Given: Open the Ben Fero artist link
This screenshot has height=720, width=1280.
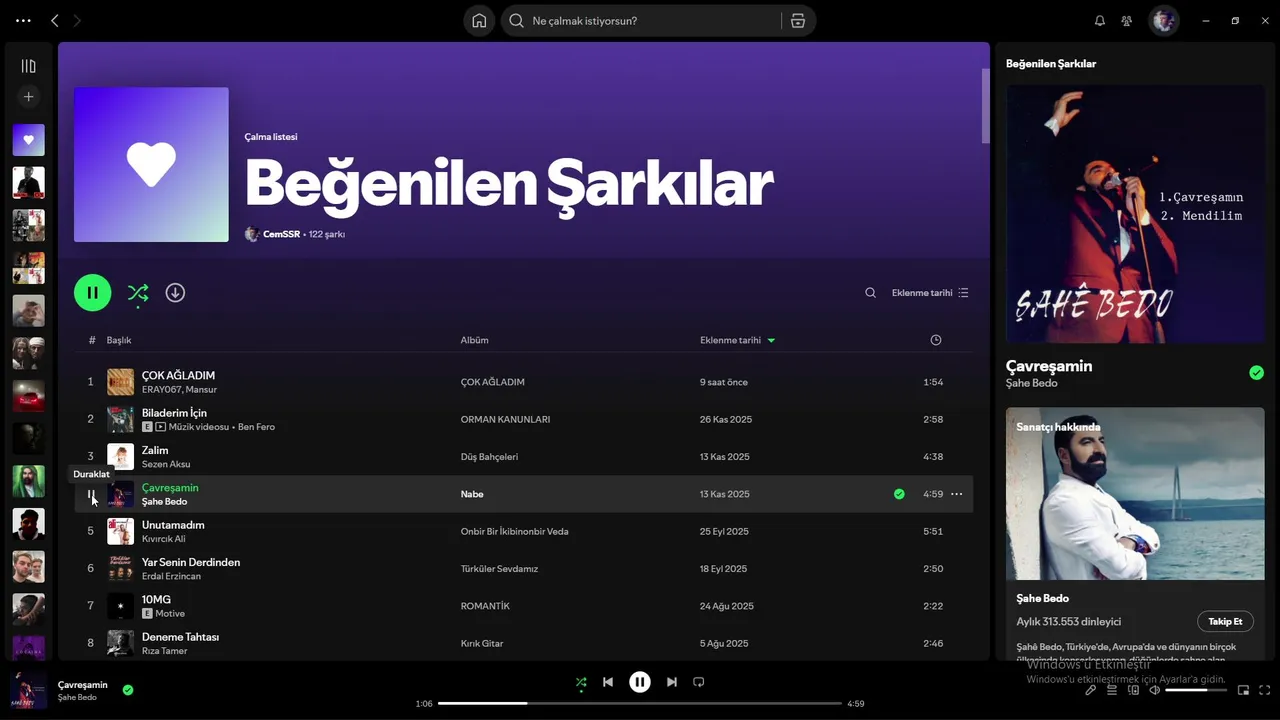Looking at the screenshot, I should 256,427.
